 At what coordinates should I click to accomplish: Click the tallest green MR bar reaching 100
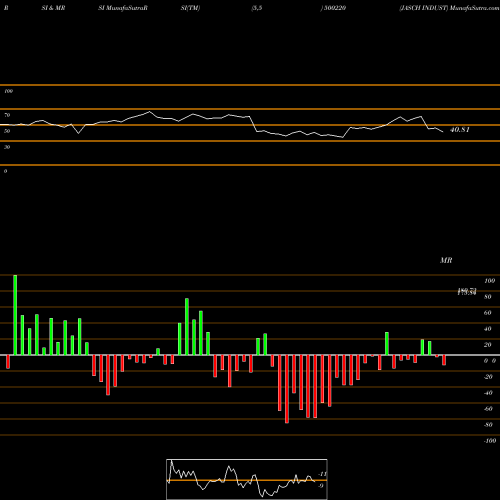(15, 315)
